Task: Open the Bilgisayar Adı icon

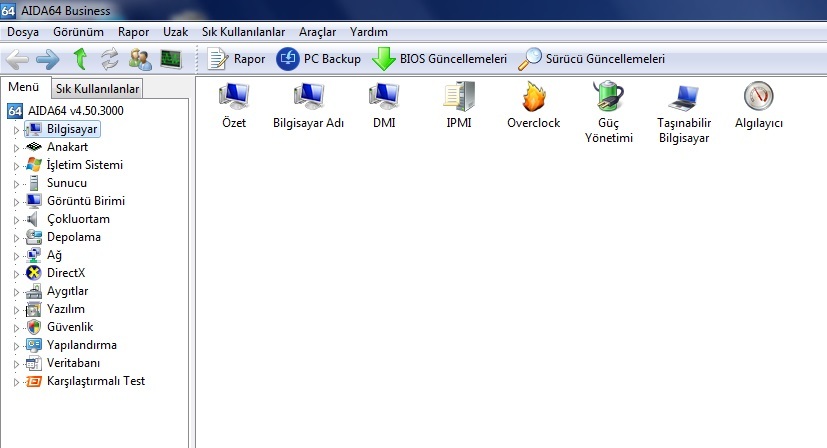Action: pos(309,105)
